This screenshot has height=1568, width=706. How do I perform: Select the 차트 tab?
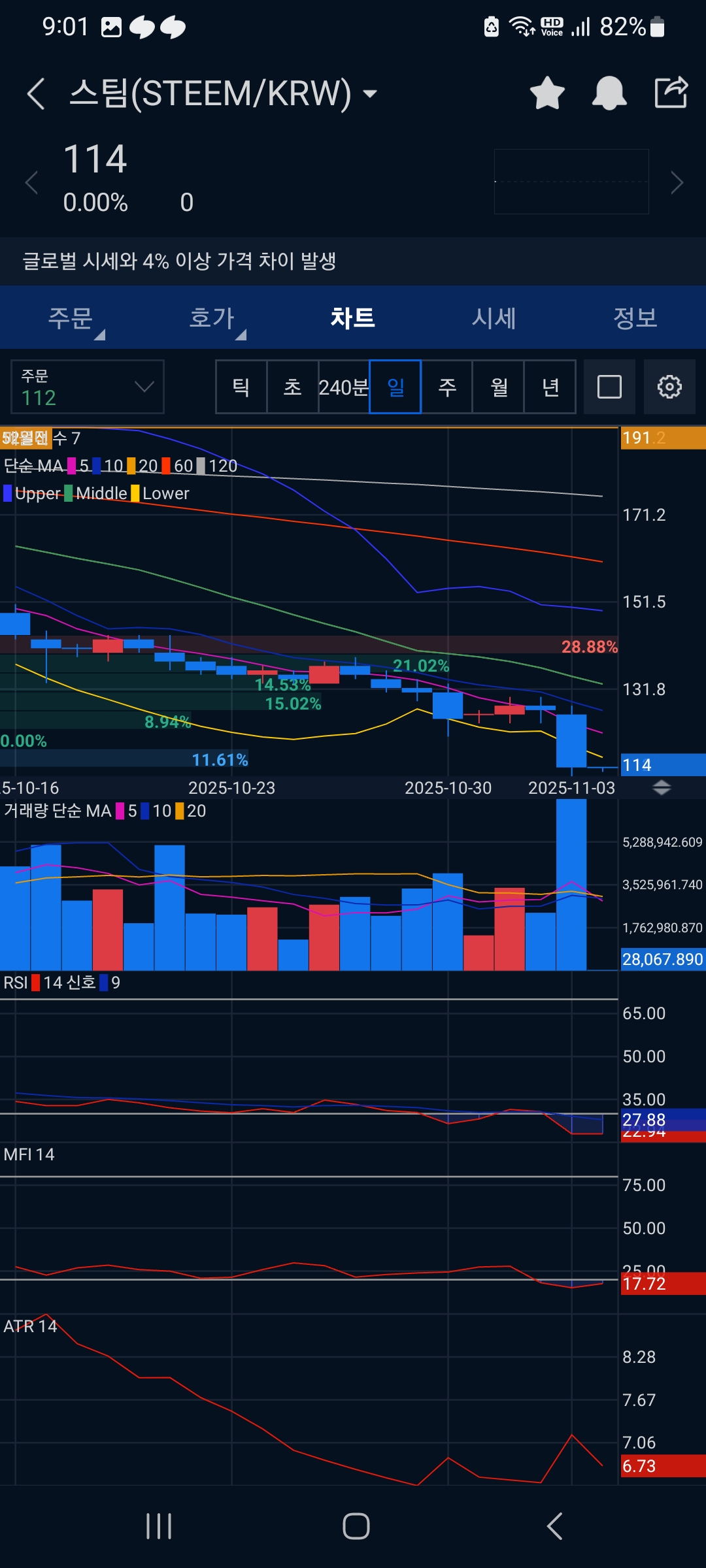click(x=353, y=318)
